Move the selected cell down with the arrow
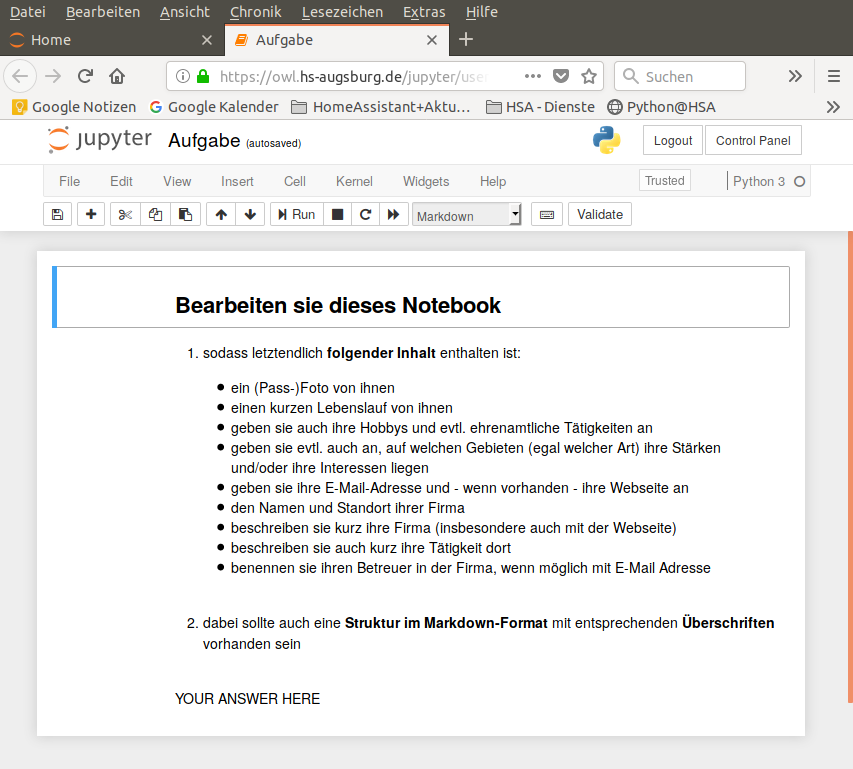The image size is (853, 769). [x=250, y=214]
